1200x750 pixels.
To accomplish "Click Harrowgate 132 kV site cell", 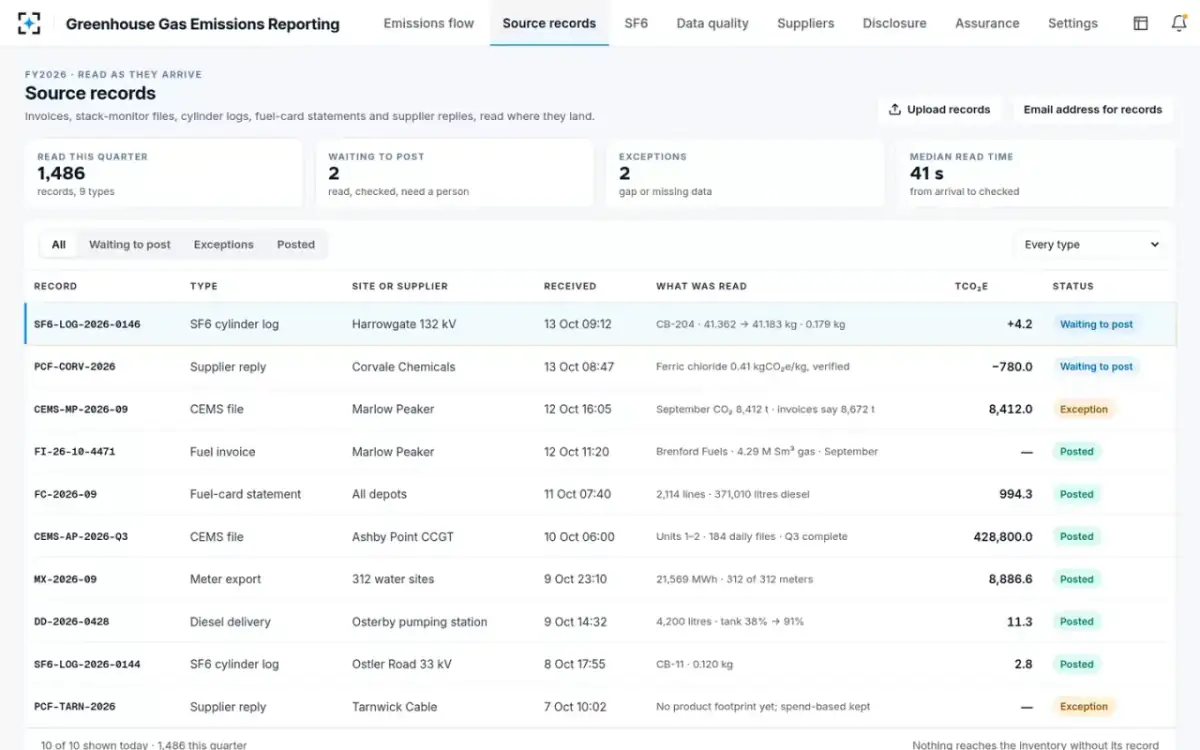I will pos(404,324).
